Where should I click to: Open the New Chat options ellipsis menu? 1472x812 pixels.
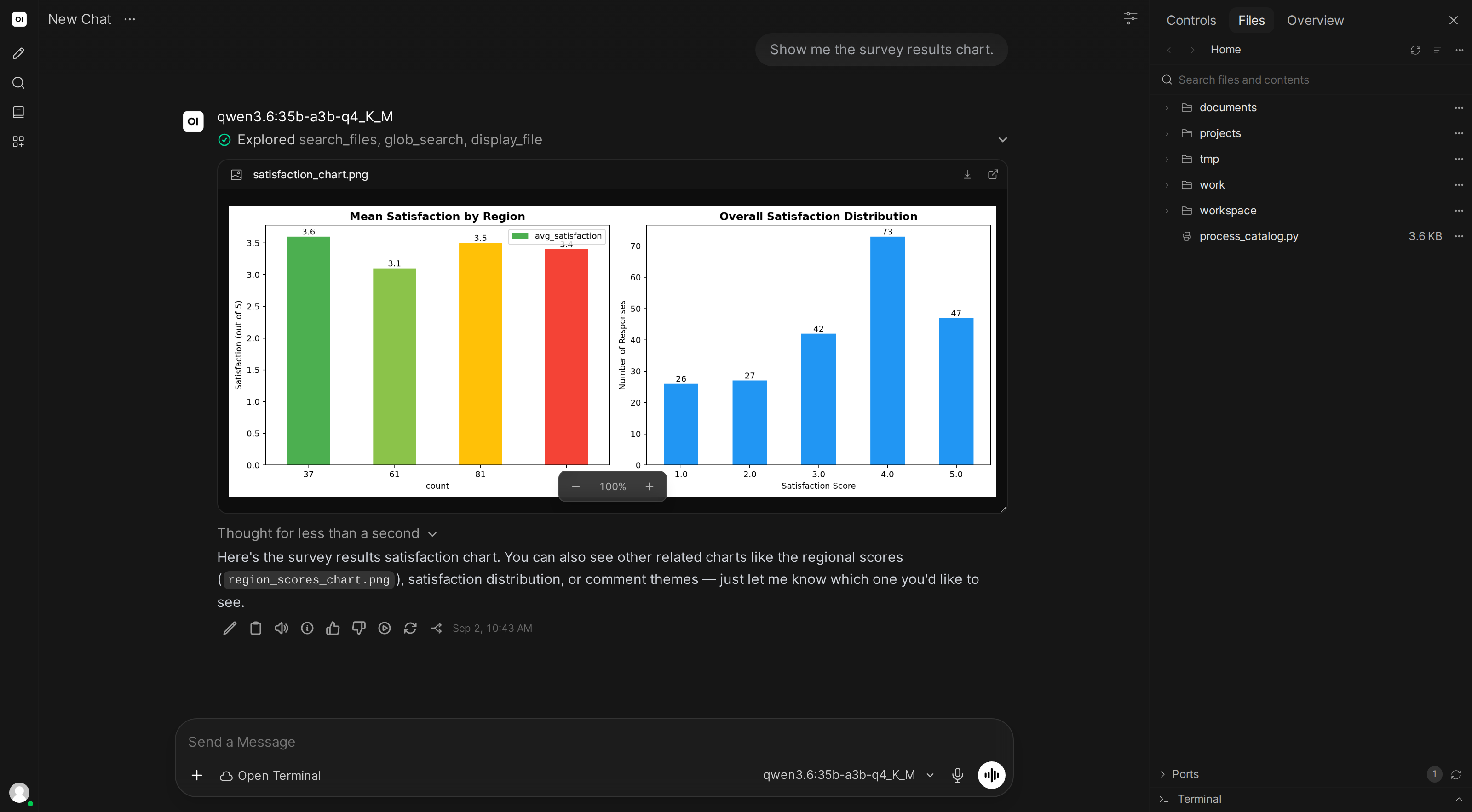pyautogui.click(x=130, y=19)
